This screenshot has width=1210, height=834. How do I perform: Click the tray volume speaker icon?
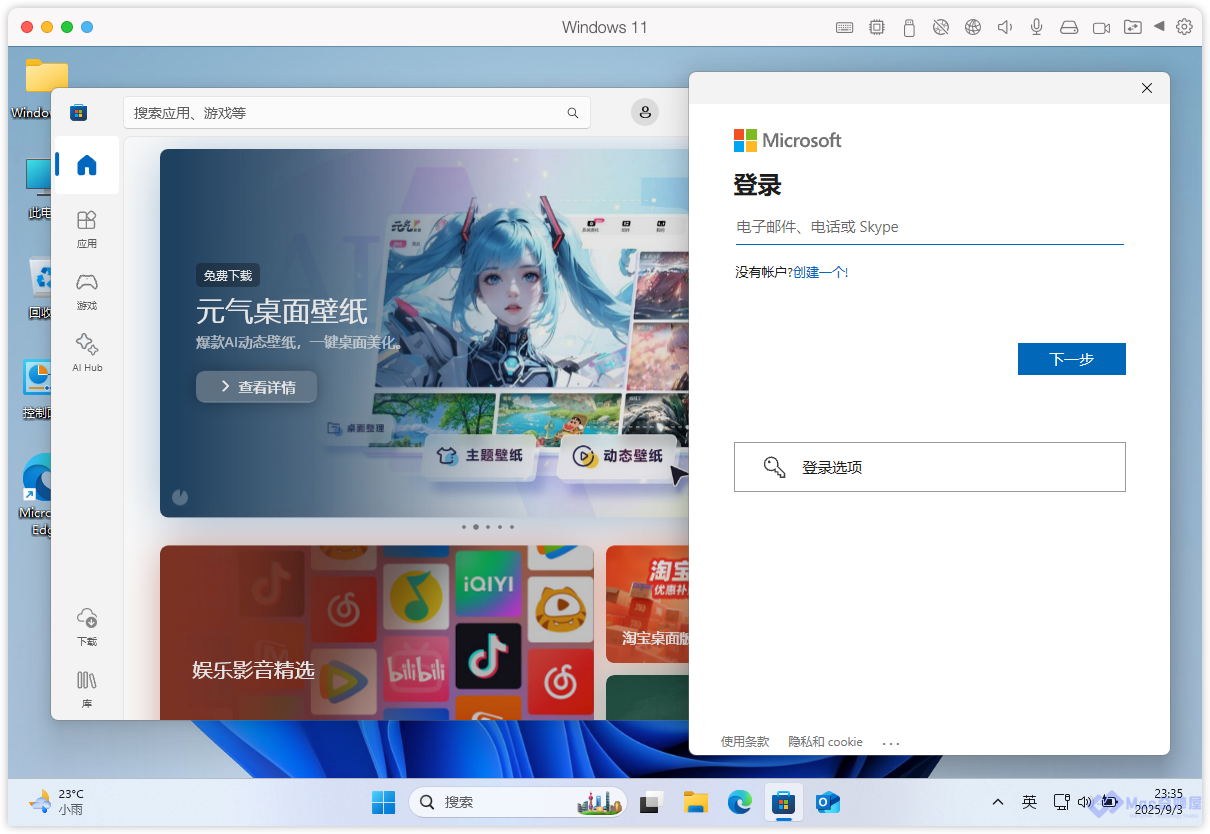(x=1085, y=802)
